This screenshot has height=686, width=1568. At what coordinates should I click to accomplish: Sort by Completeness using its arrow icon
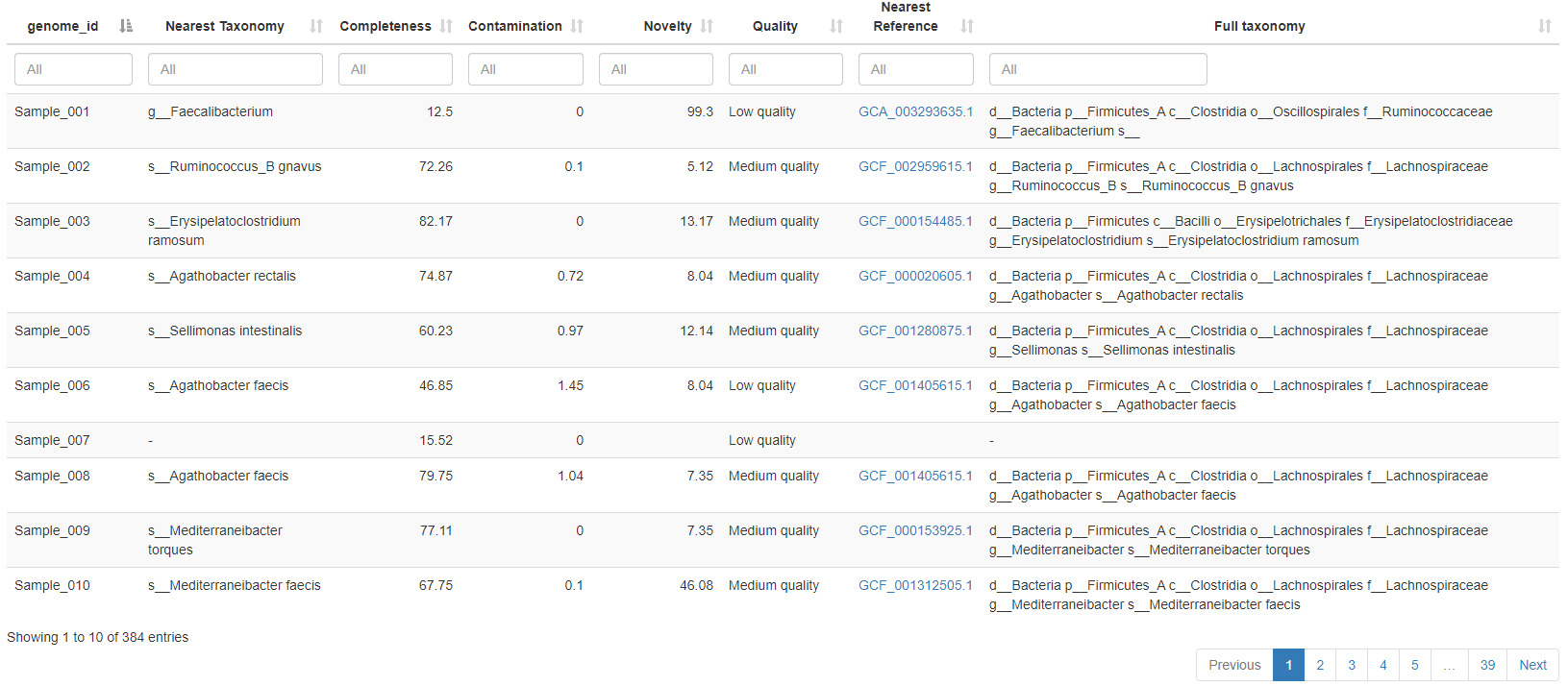(x=446, y=26)
